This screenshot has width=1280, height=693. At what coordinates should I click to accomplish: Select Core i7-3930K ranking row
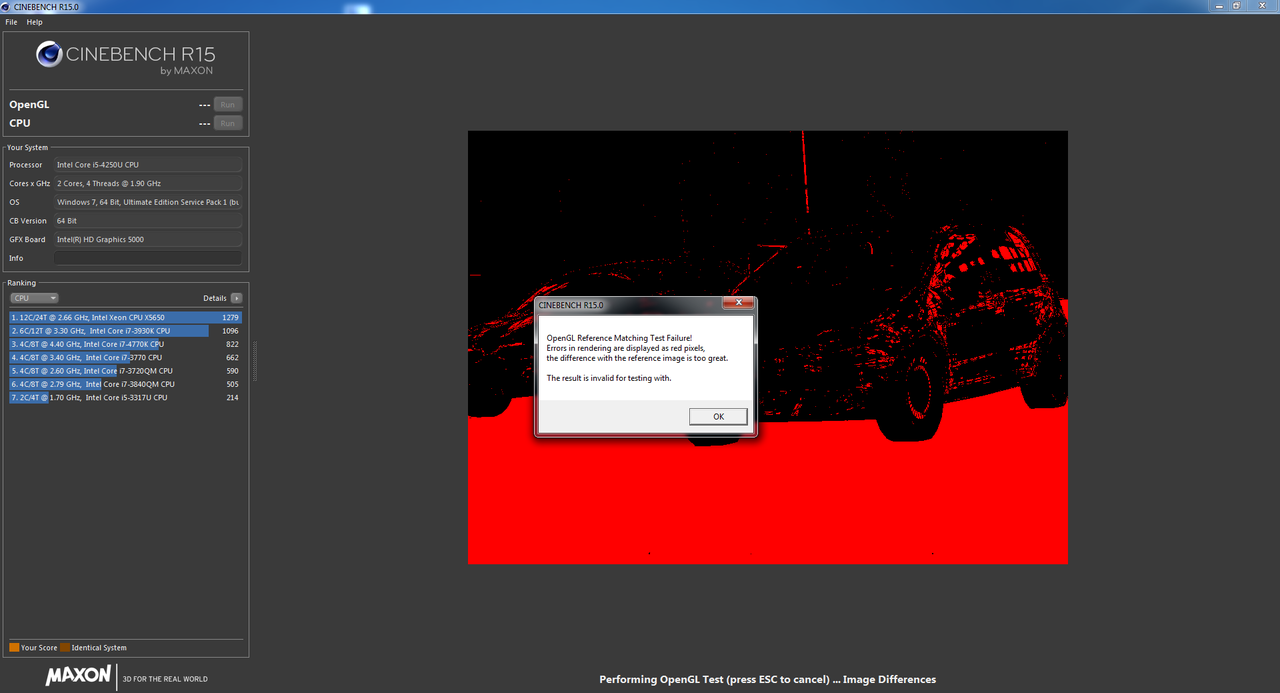(x=126, y=331)
